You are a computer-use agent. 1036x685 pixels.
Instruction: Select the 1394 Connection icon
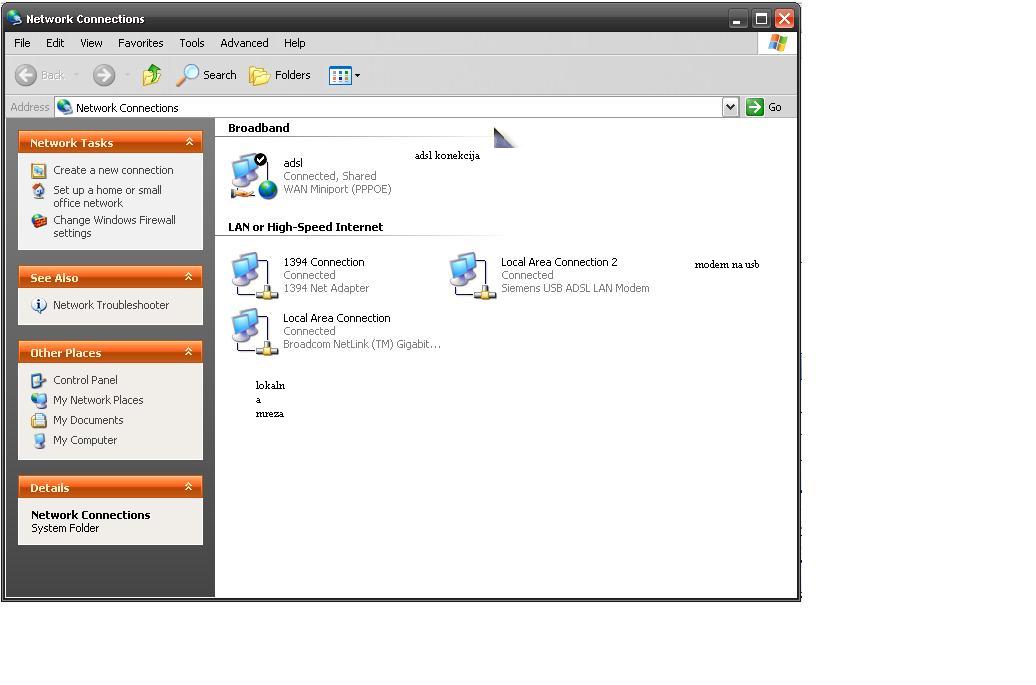[x=253, y=275]
